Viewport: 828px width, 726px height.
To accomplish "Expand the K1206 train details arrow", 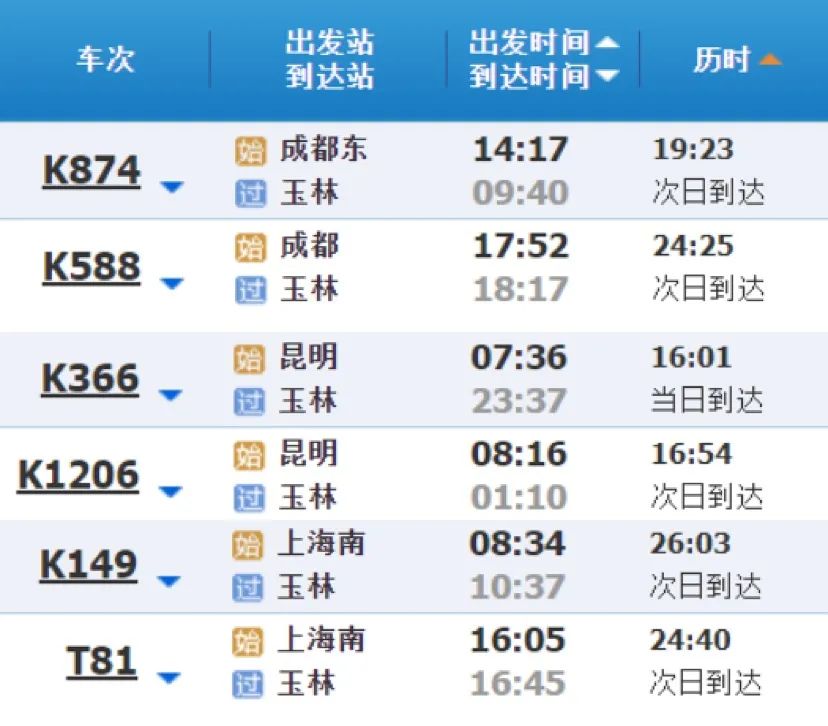I will [x=172, y=491].
